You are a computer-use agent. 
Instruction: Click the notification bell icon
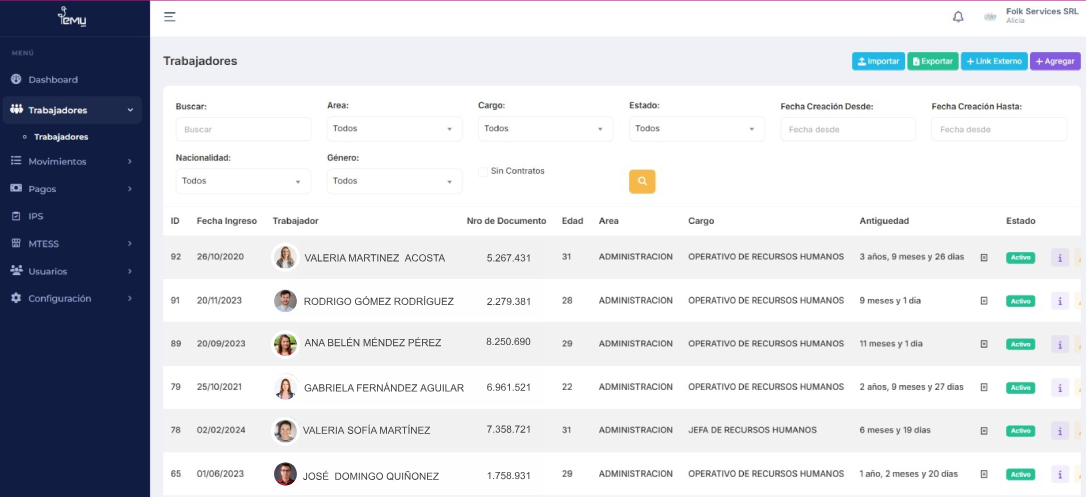coord(958,17)
